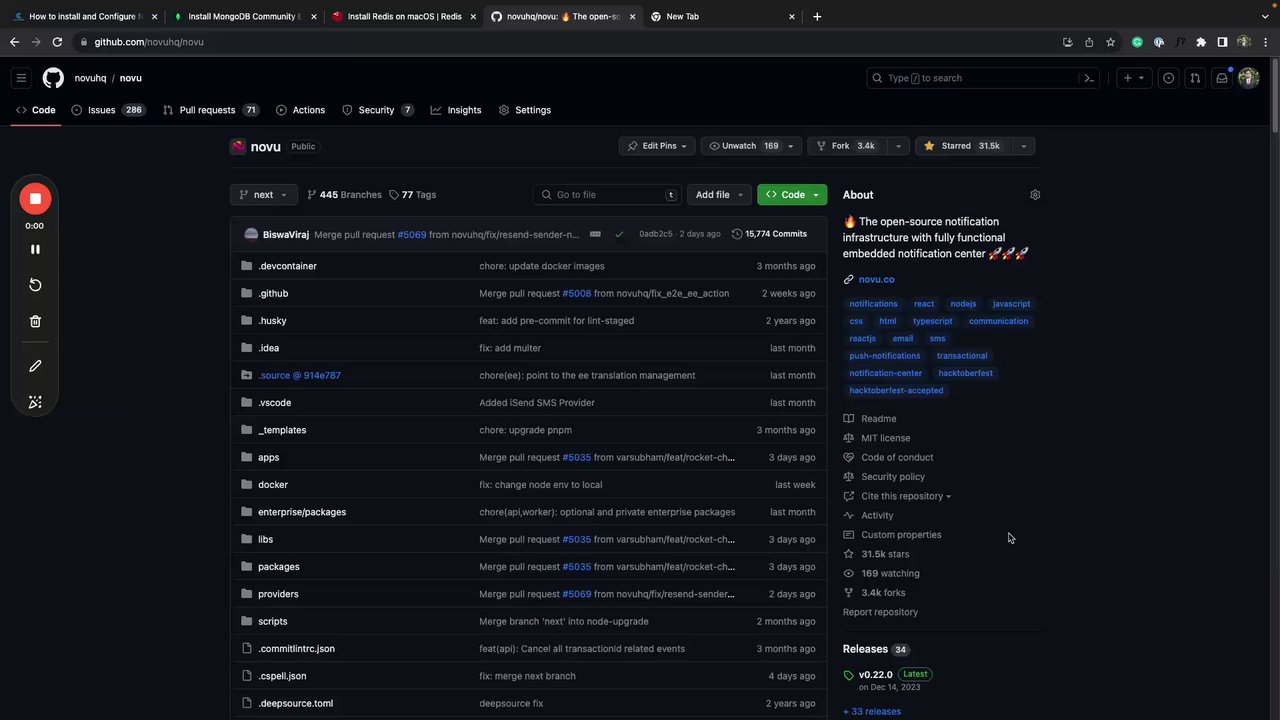Screen dimensions: 1280x720
Task: Click the Go to file search field
Action: pos(607,195)
